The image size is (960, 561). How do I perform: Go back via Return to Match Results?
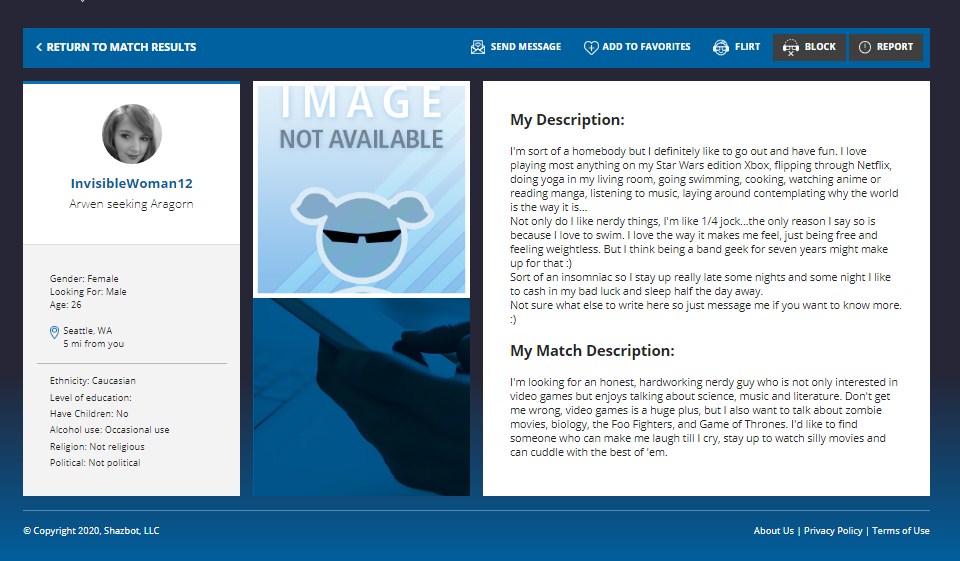tap(121, 47)
